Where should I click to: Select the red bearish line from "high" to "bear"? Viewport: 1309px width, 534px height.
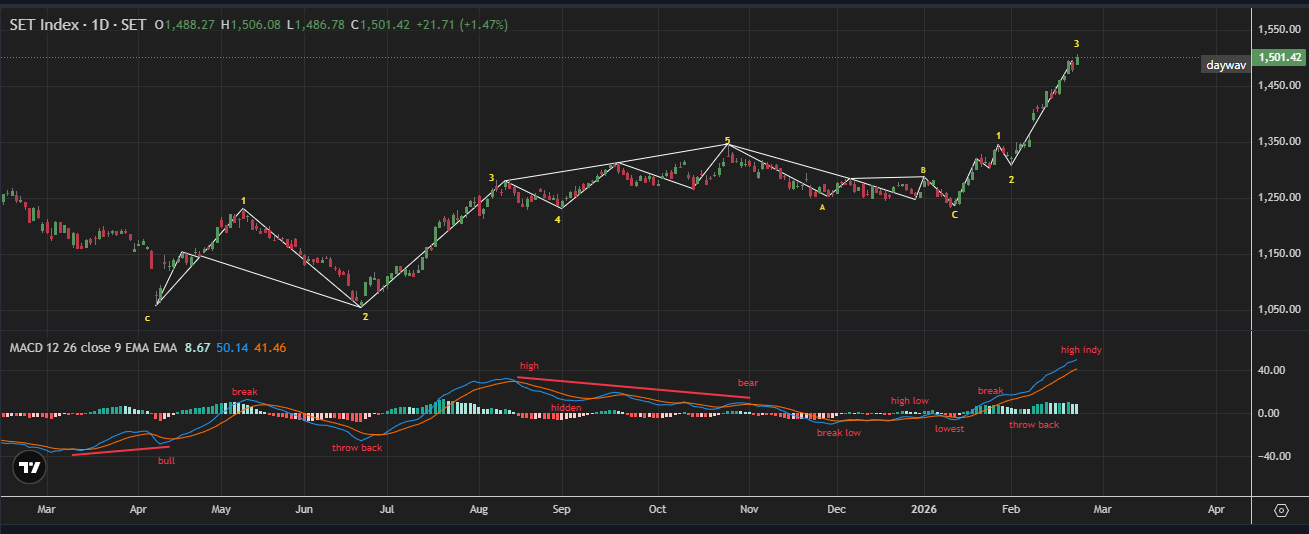634,388
